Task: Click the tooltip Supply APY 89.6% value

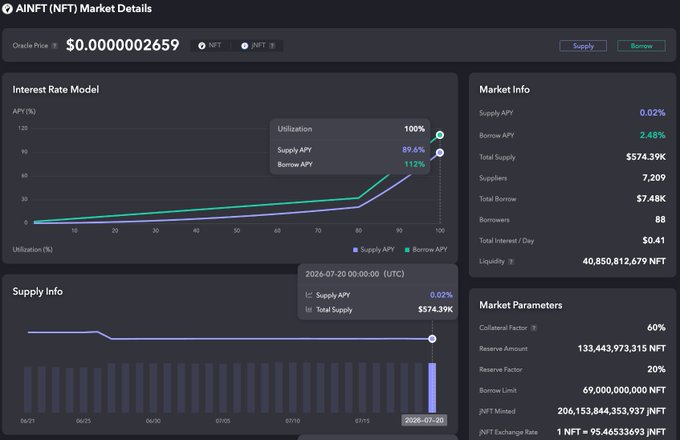Action: tap(413, 150)
